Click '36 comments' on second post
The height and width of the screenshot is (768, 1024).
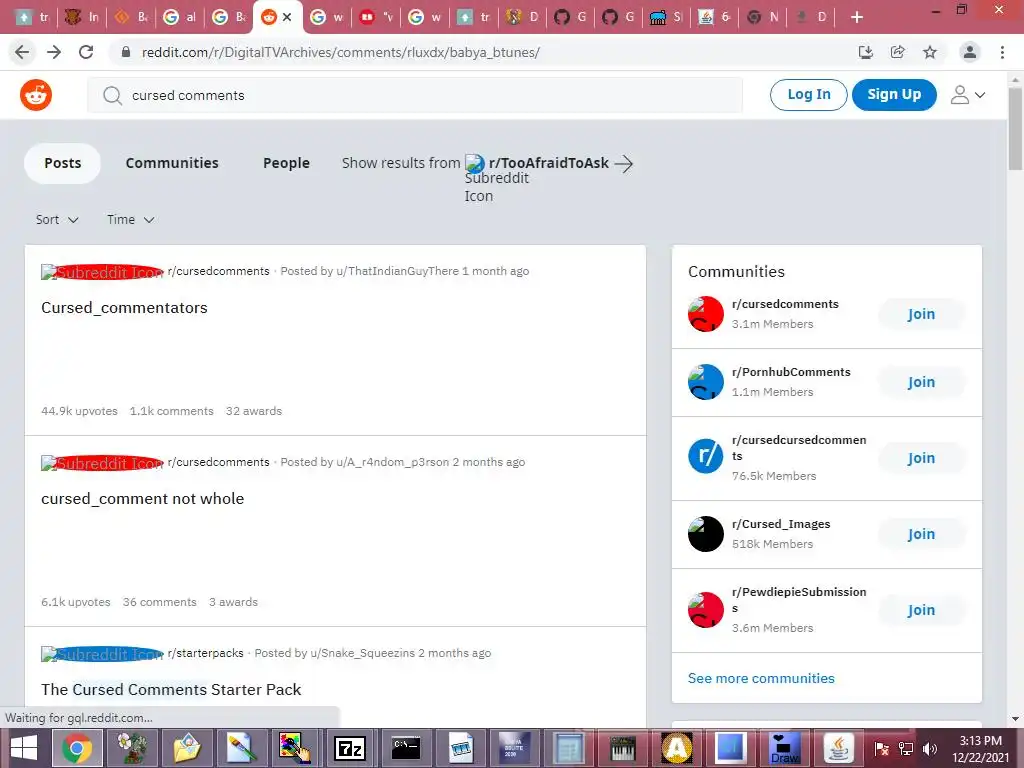pyautogui.click(x=159, y=602)
